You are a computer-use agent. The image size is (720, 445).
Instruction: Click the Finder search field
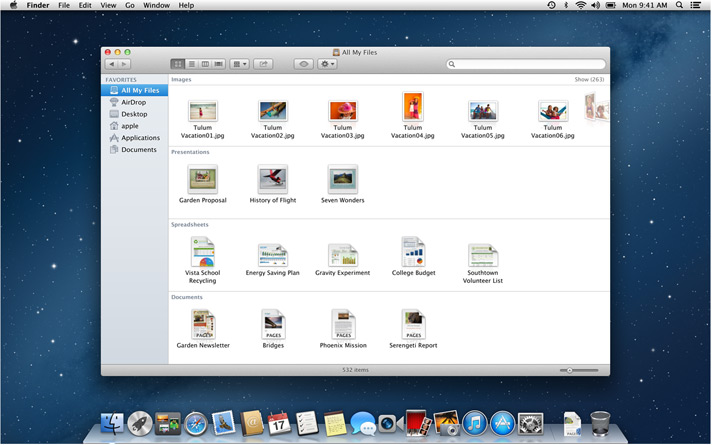(525, 64)
